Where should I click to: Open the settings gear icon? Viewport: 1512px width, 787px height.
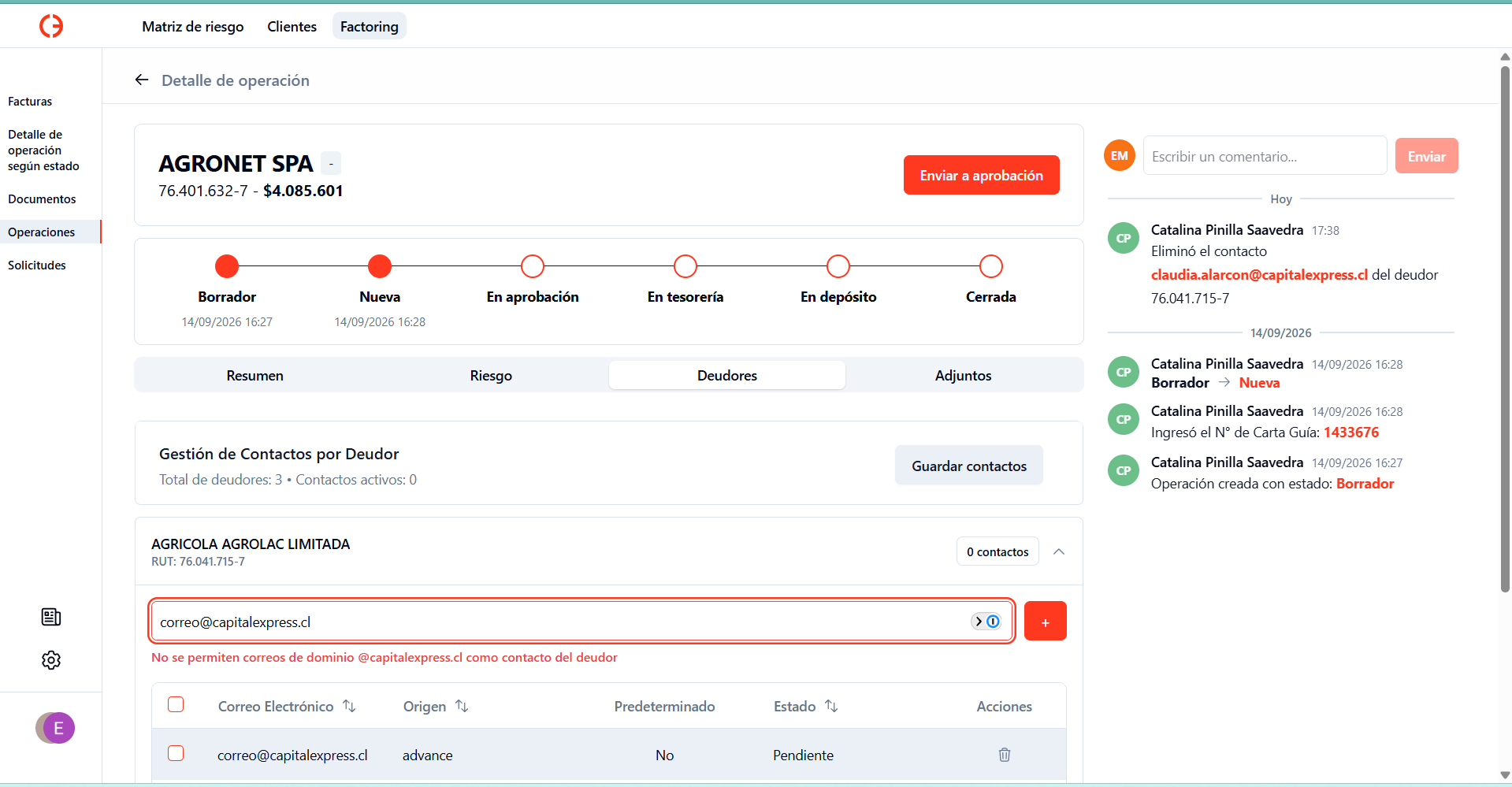[x=51, y=660]
